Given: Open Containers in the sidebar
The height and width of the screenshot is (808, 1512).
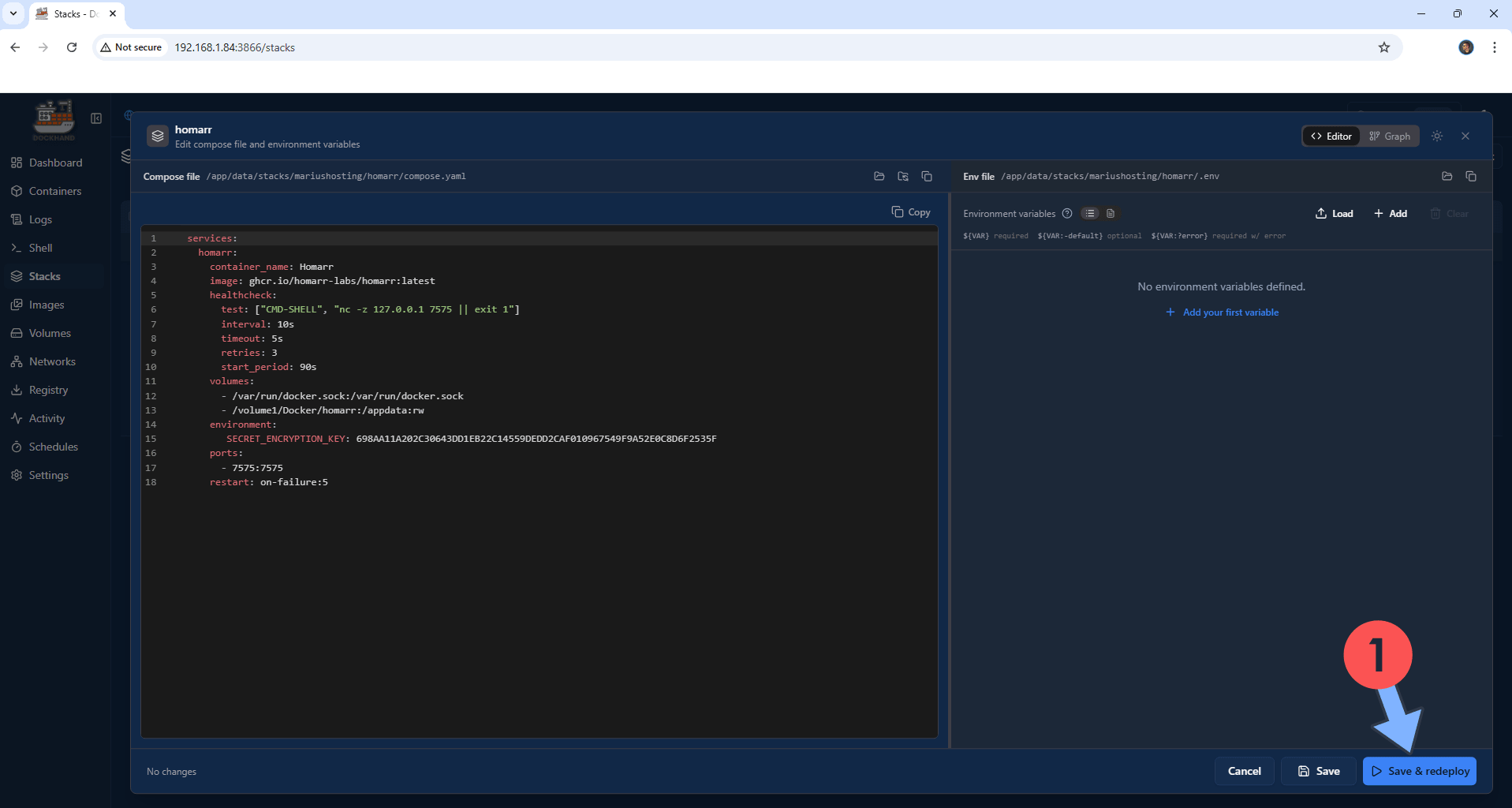Looking at the screenshot, I should (x=54, y=191).
